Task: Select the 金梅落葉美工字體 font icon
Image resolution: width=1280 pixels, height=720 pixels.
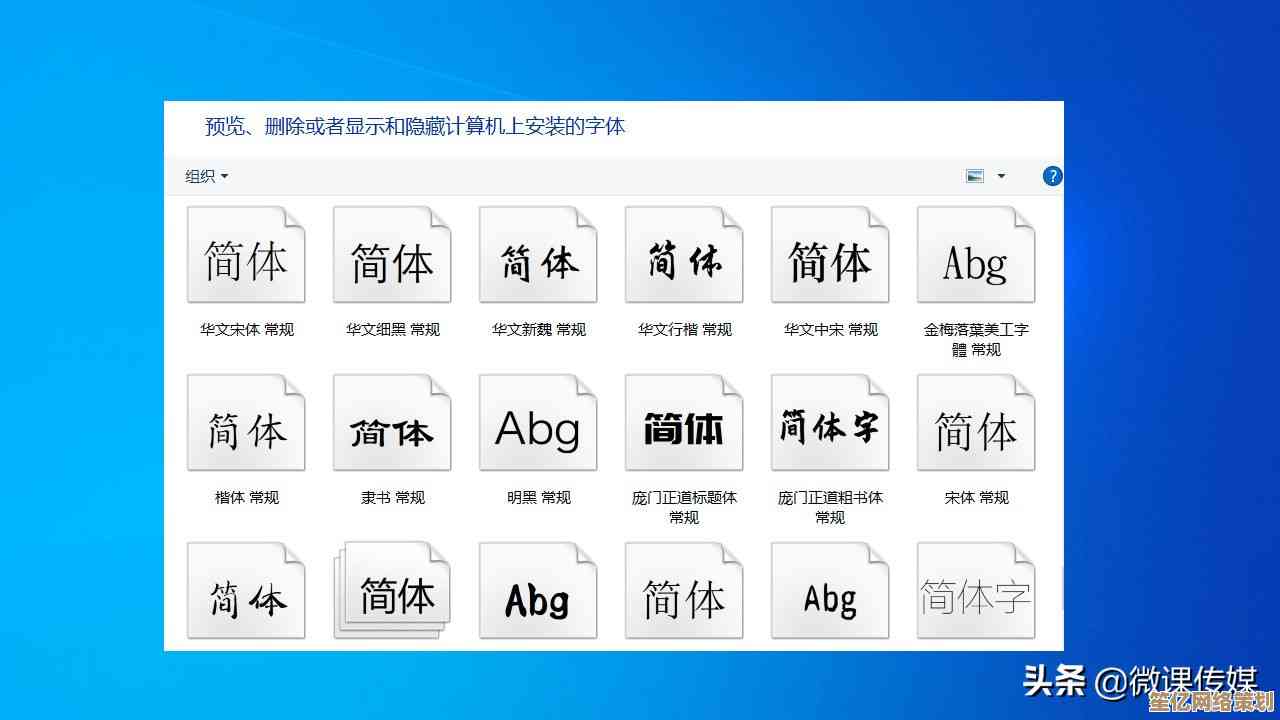Action: (976, 255)
